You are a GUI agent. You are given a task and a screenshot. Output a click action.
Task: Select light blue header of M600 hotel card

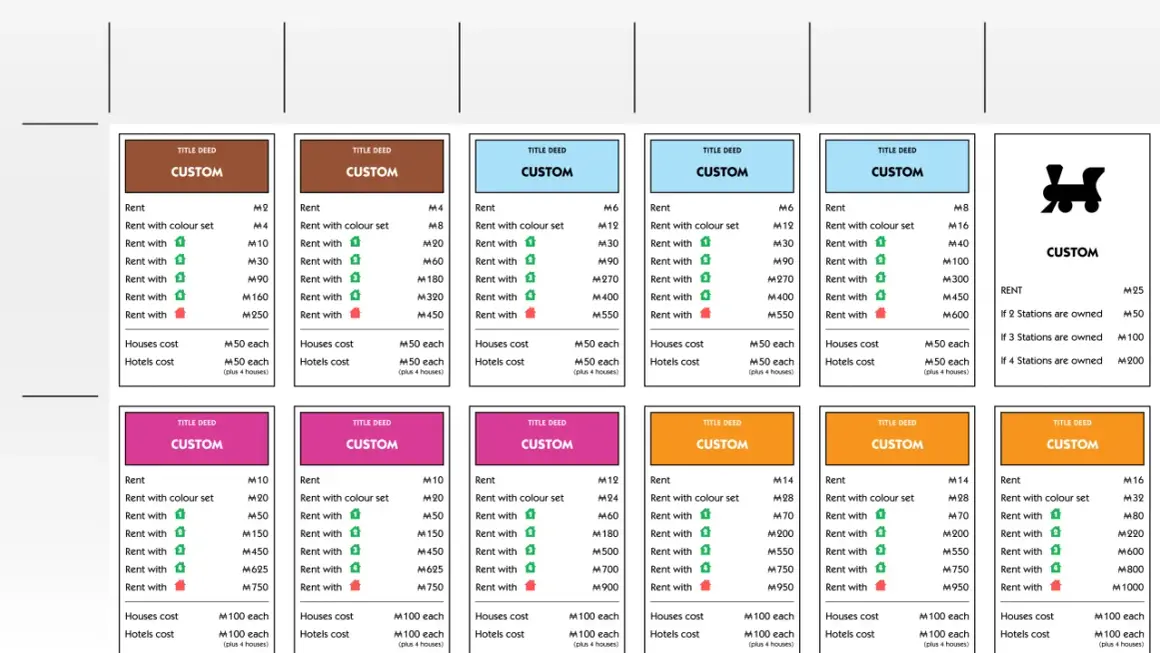(x=897, y=166)
